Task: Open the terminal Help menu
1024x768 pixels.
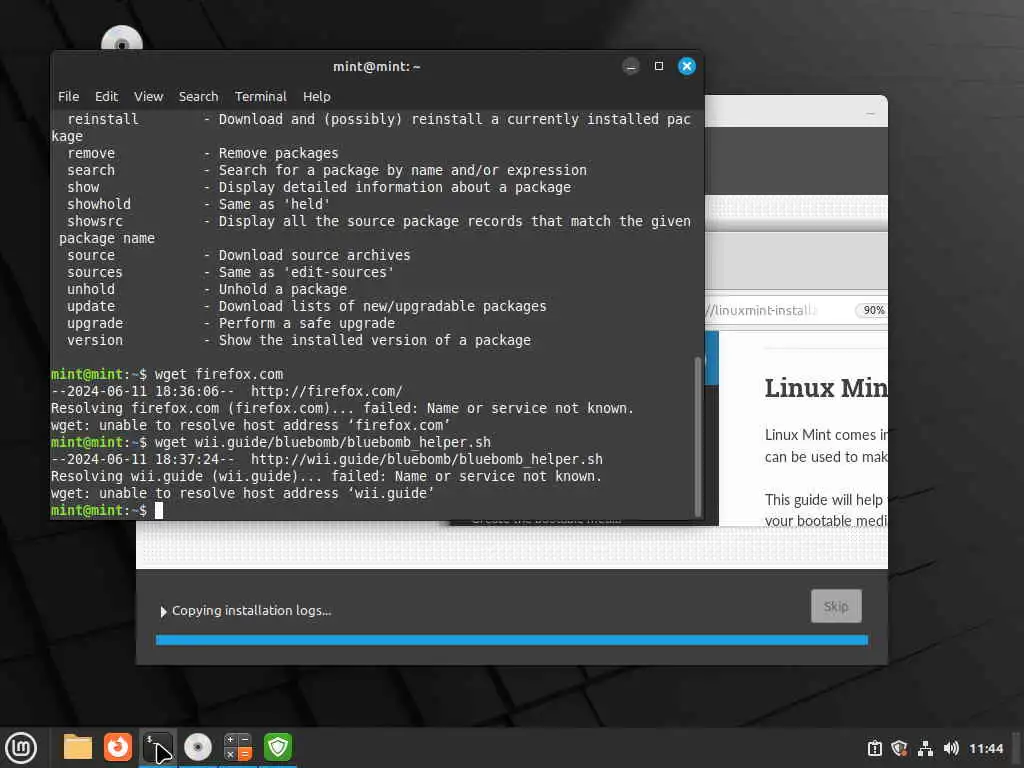Action: tap(317, 97)
